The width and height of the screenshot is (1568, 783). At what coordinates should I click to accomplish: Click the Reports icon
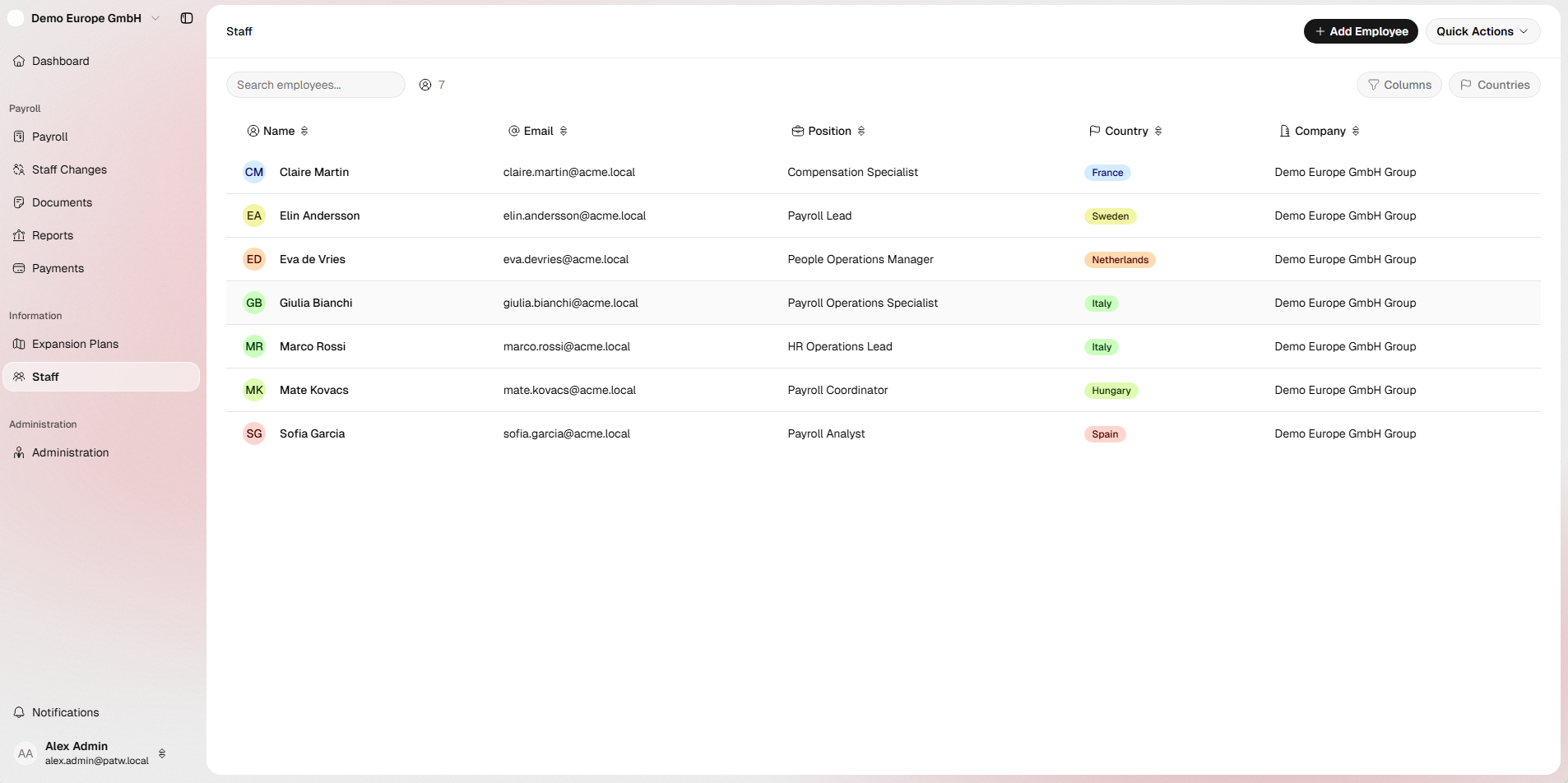coord(19,235)
